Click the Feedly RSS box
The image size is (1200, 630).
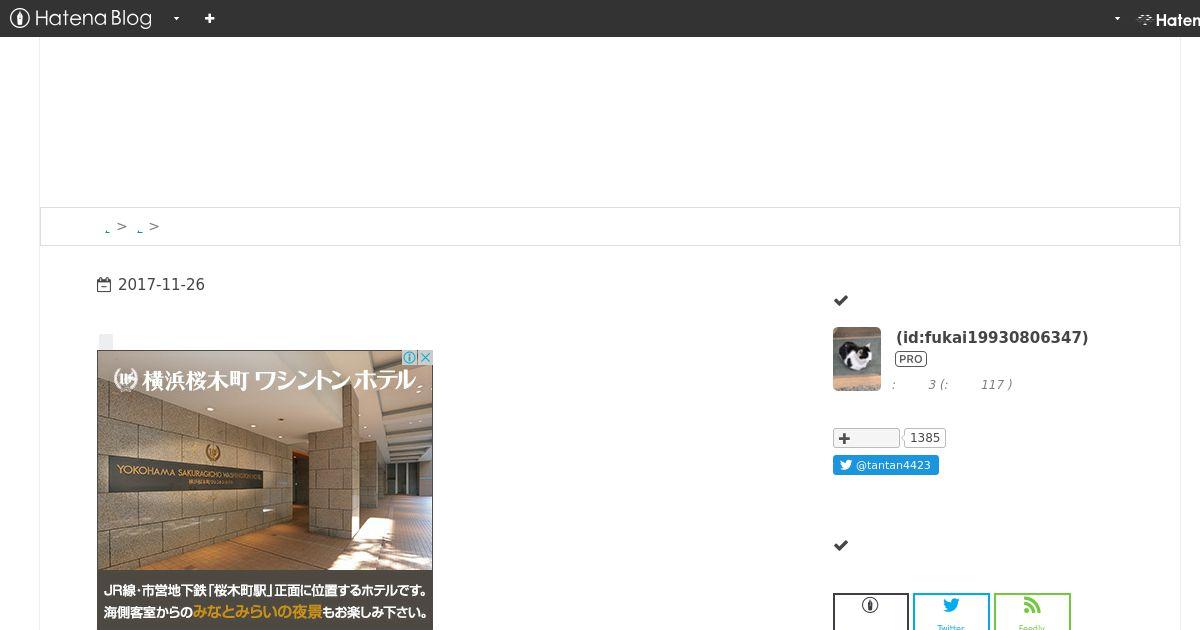(1032, 612)
